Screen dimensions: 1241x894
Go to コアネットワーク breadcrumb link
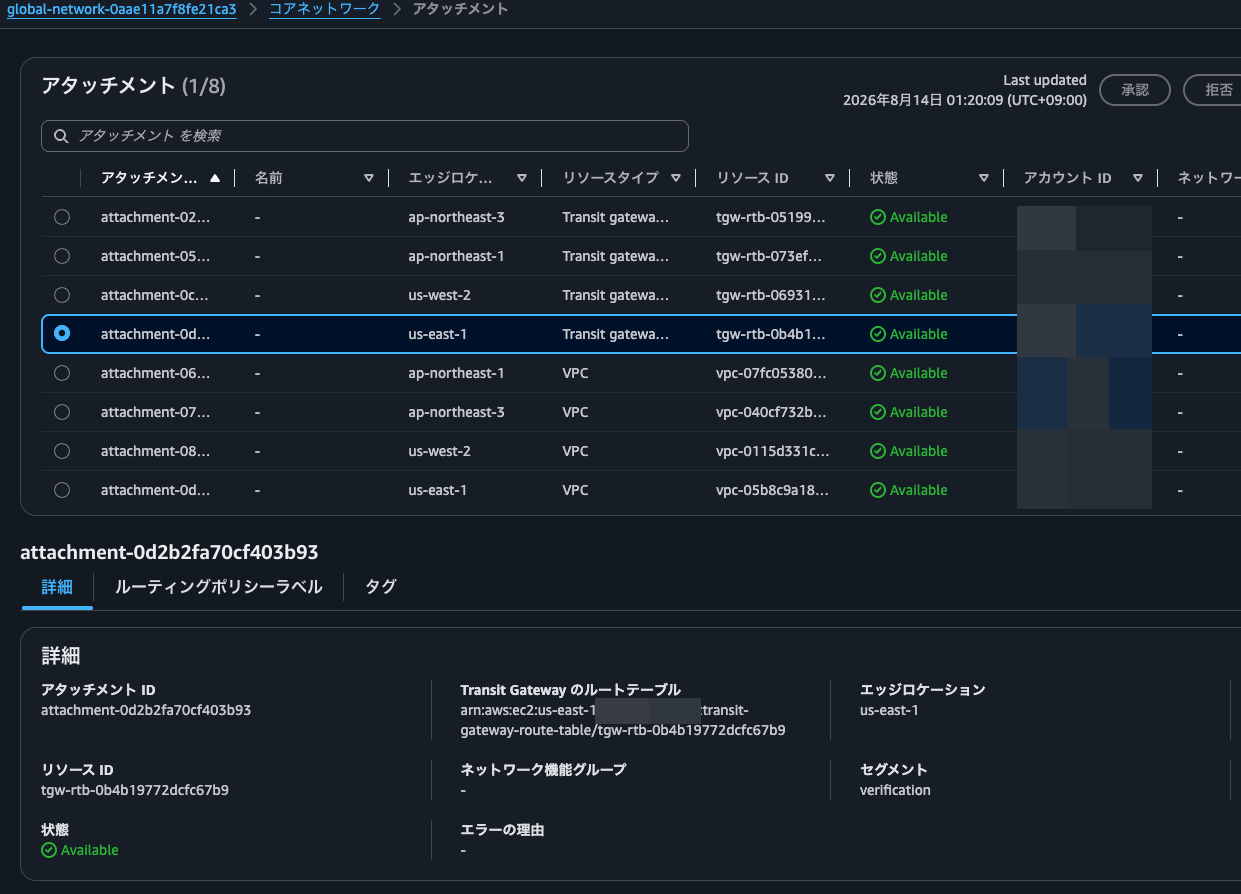tap(325, 9)
